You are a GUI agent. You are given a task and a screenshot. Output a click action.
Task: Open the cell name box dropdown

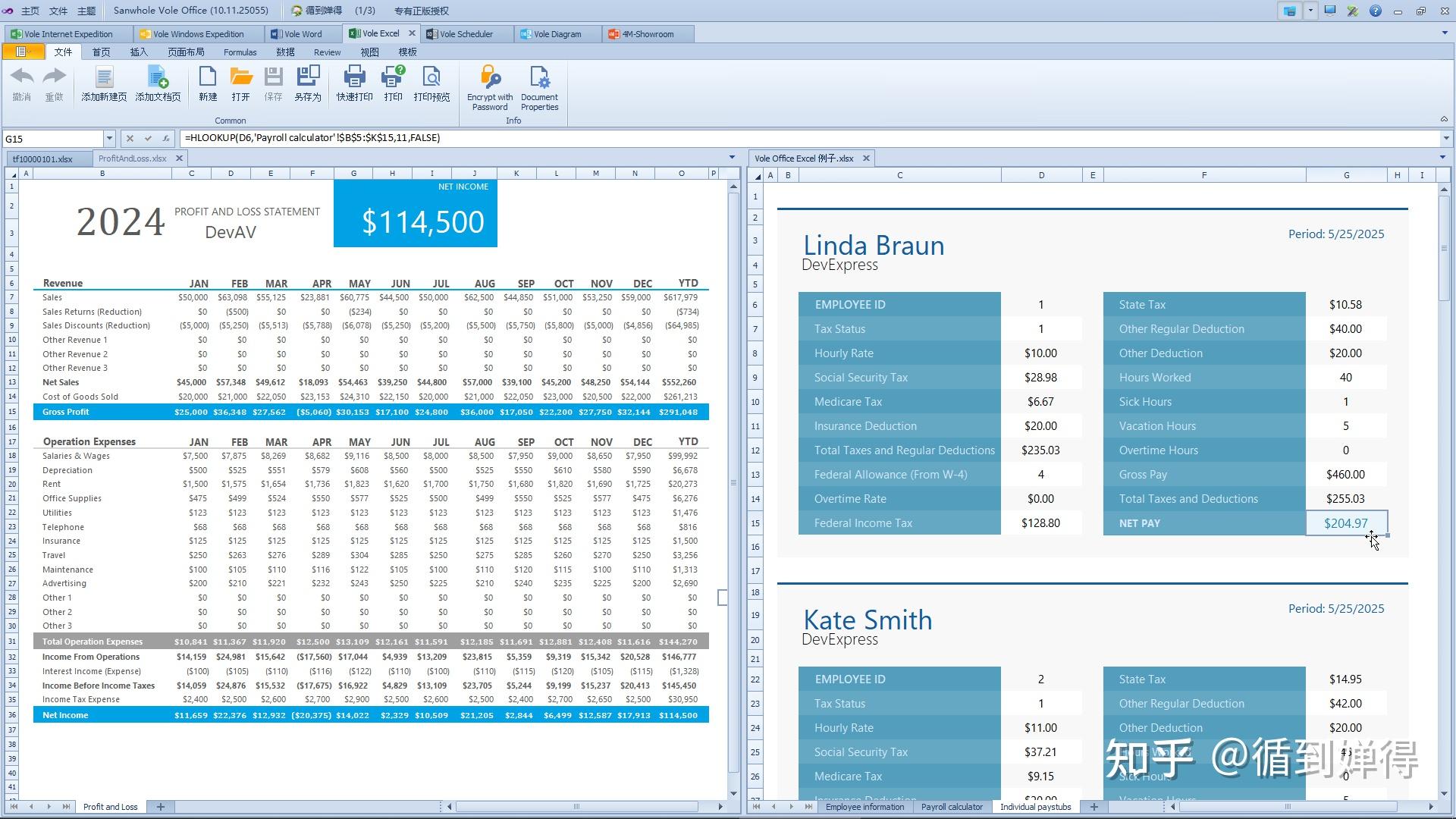tap(109, 139)
